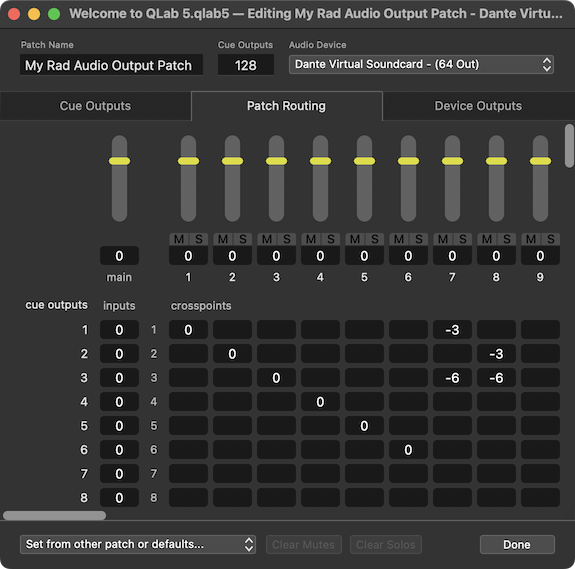Click crosspoint row 1 column 1 showing 0
The width and height of the screenshot is (575, 569).
tap(188, 330)
